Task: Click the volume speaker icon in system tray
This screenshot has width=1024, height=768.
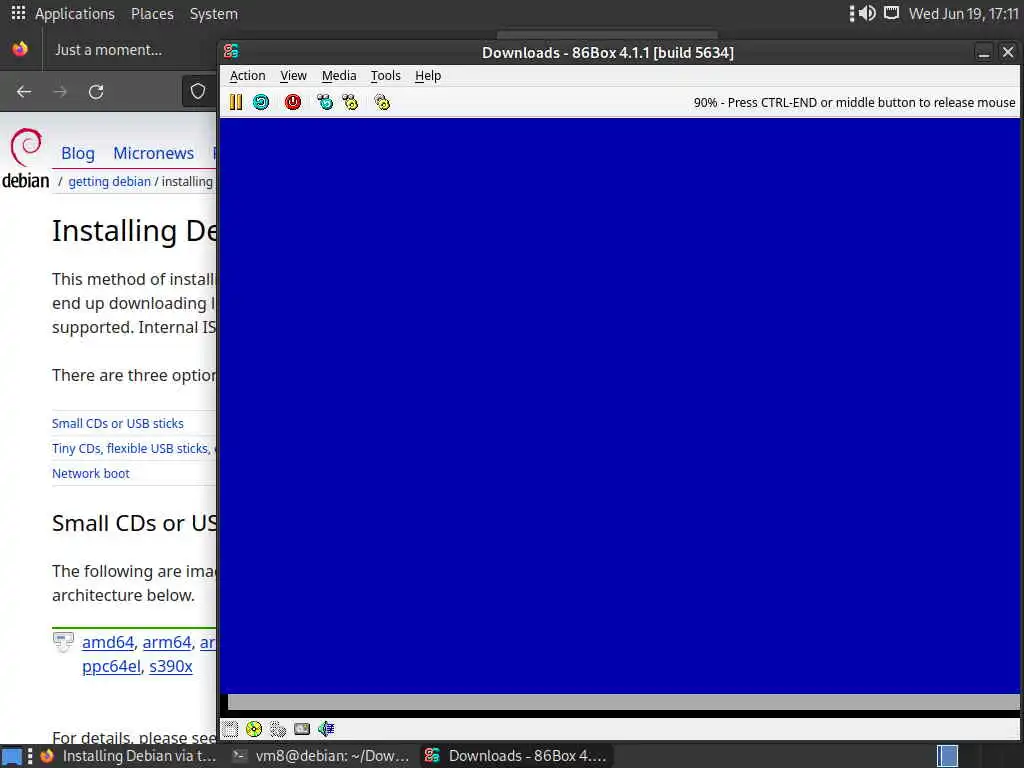Action: coord(867,13)
